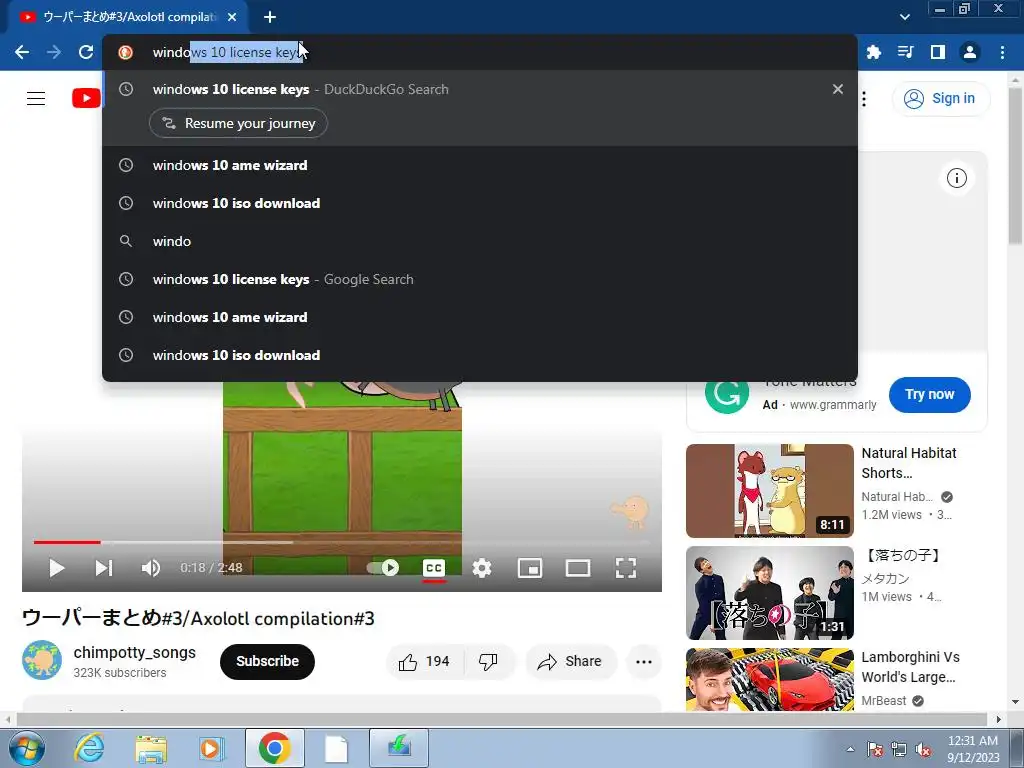Select the first 'windows 10 ame wizard' suggestion

479,165
